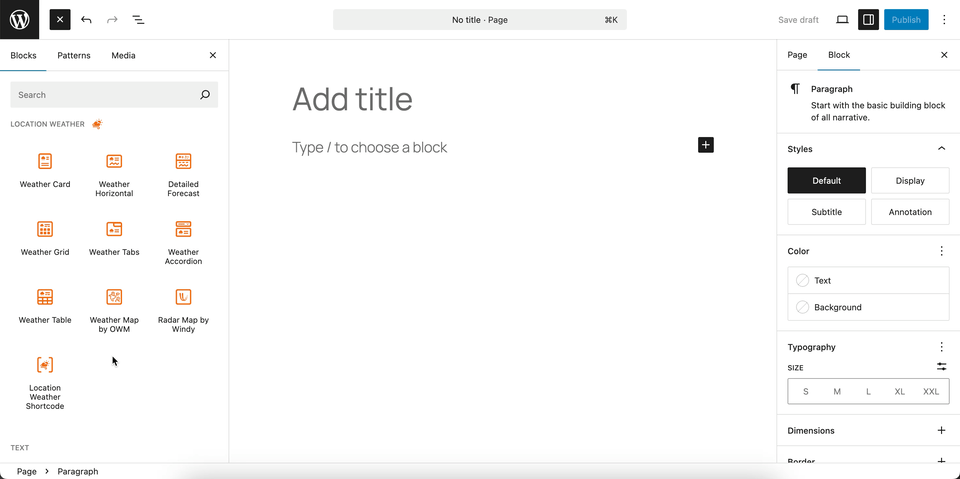Focus the block Search field
Viewport: 960px width, 479px height.
tap(107, 95)
